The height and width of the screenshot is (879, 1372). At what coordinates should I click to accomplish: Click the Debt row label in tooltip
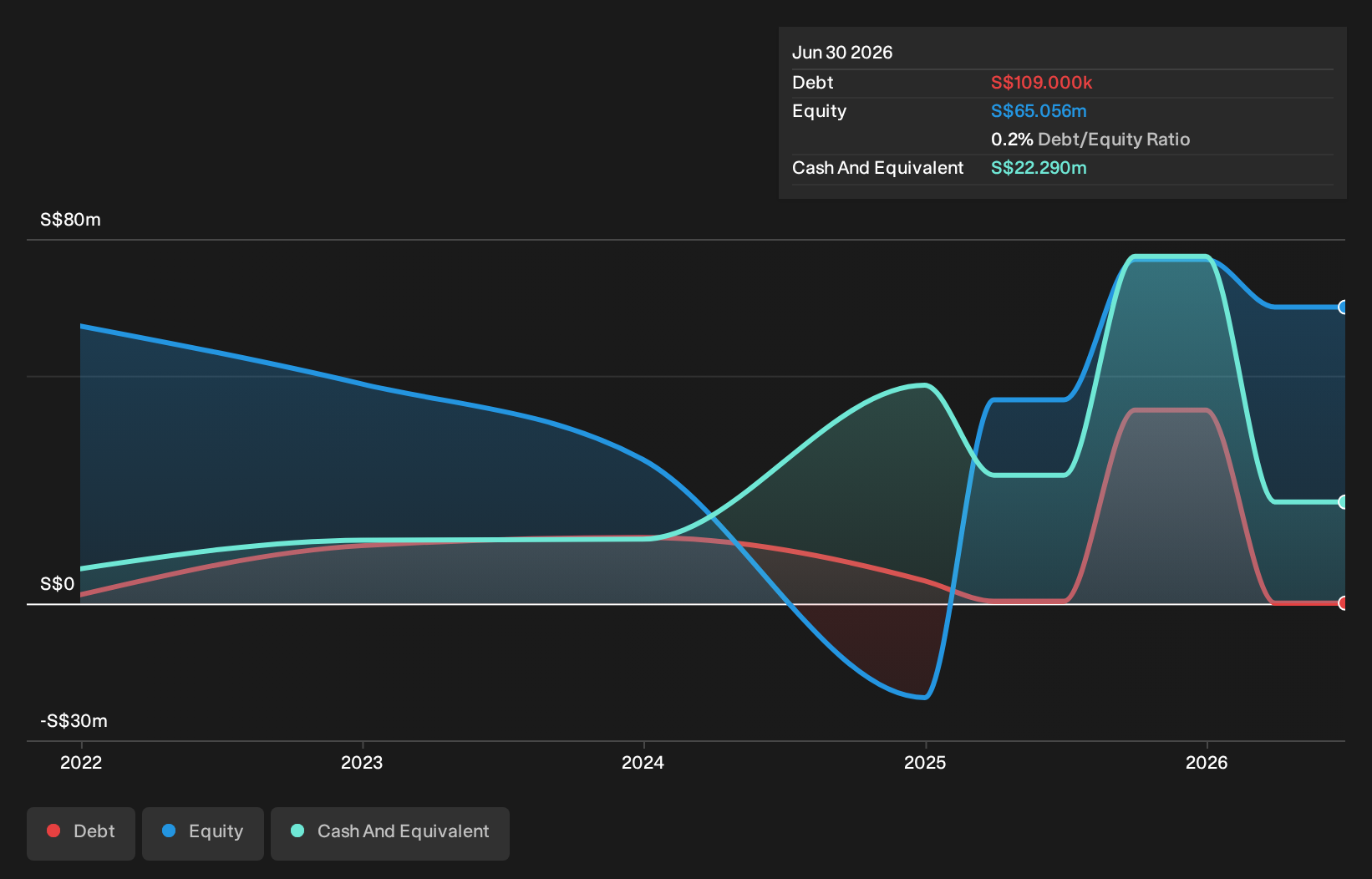click(x=813, y=83)
